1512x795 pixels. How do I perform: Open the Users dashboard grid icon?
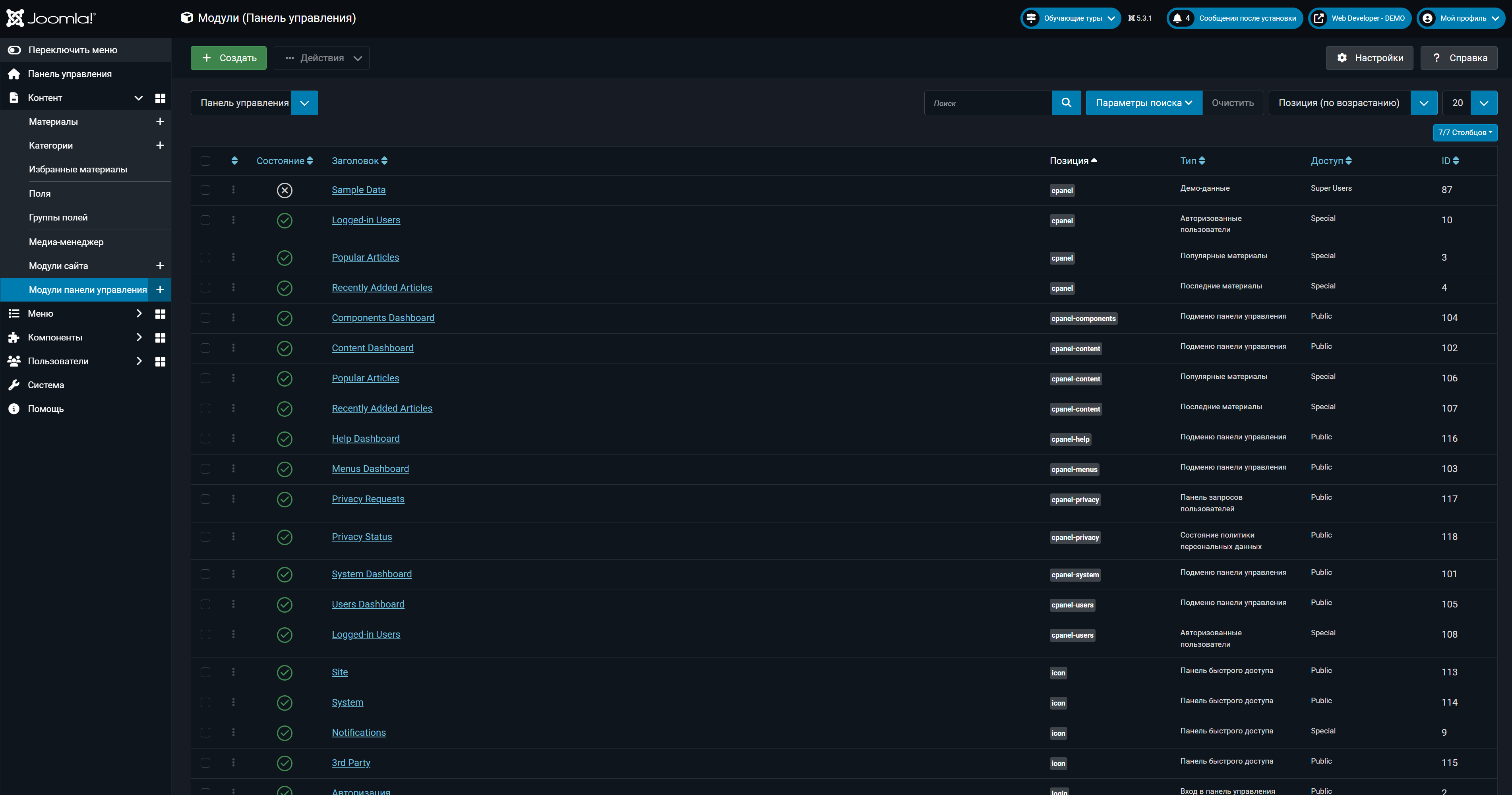(160, 362)
